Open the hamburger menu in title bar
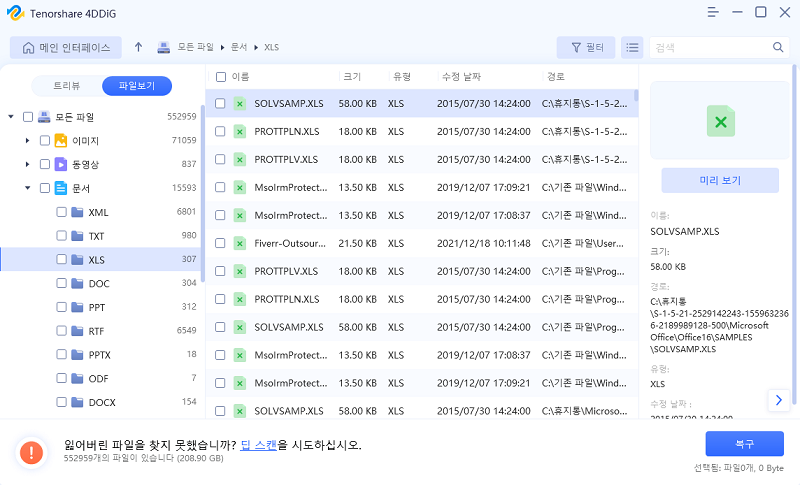 712,12
